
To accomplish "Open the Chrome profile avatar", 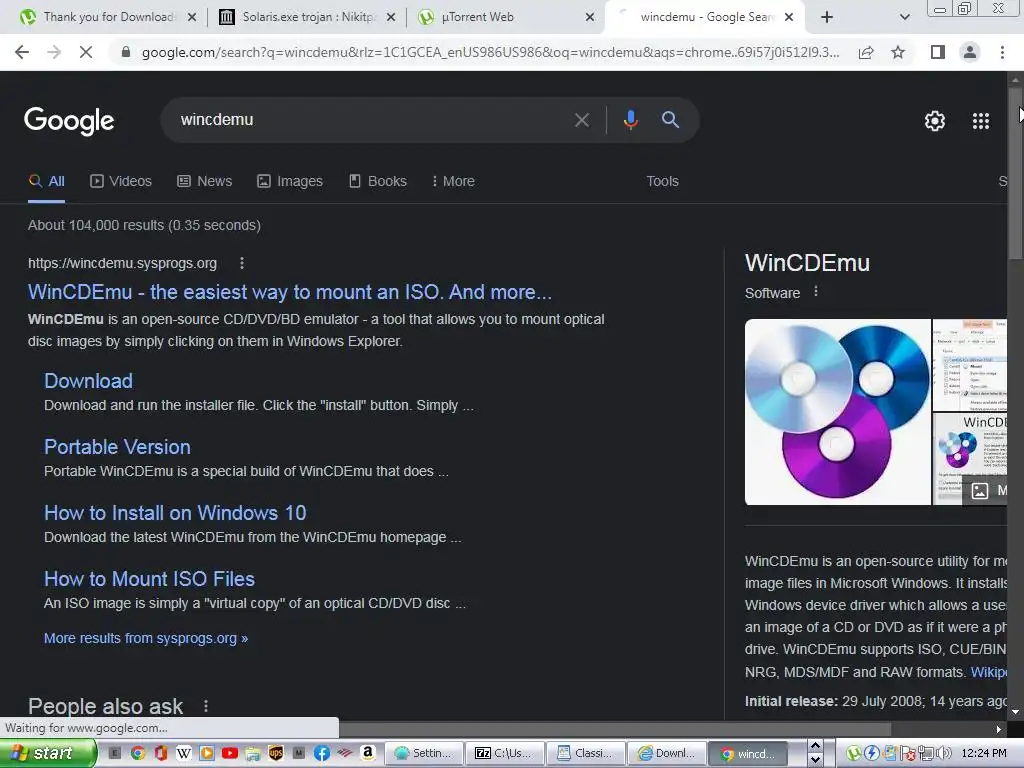I will (970, 52).
